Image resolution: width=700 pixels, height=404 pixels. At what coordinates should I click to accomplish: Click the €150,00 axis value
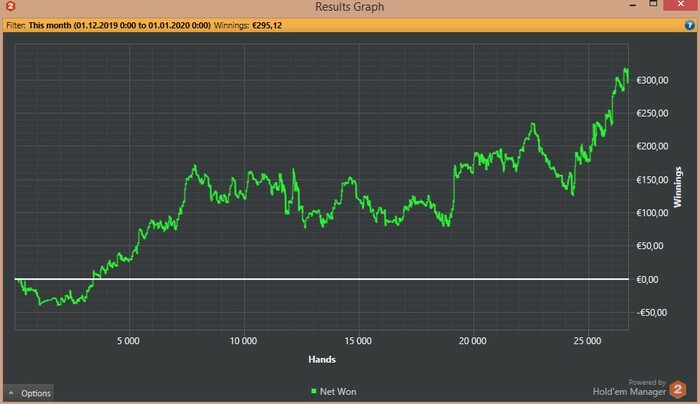click(652, 180)
